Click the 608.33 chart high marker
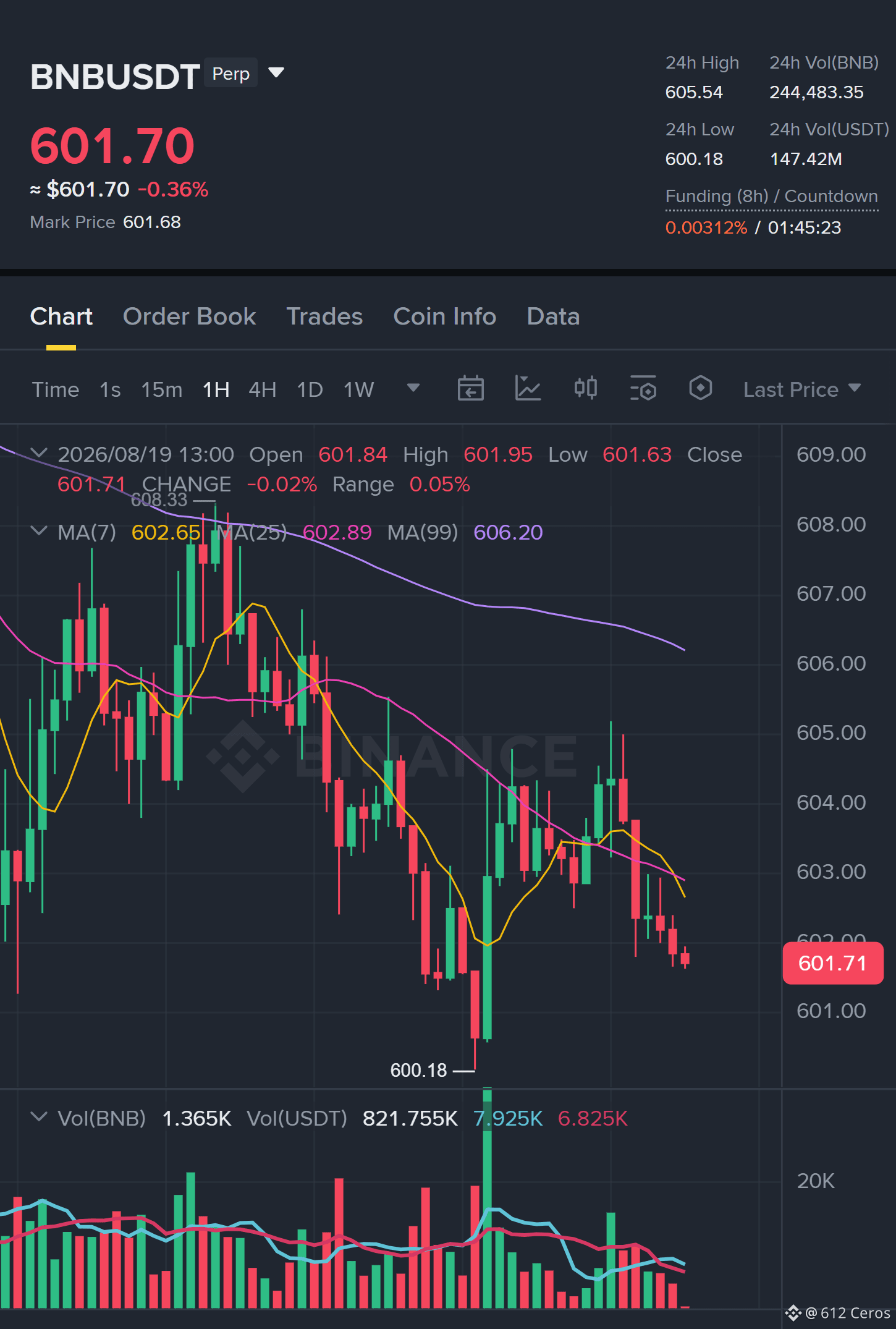This screenshot has width=896, height=1329. (159, 499)
